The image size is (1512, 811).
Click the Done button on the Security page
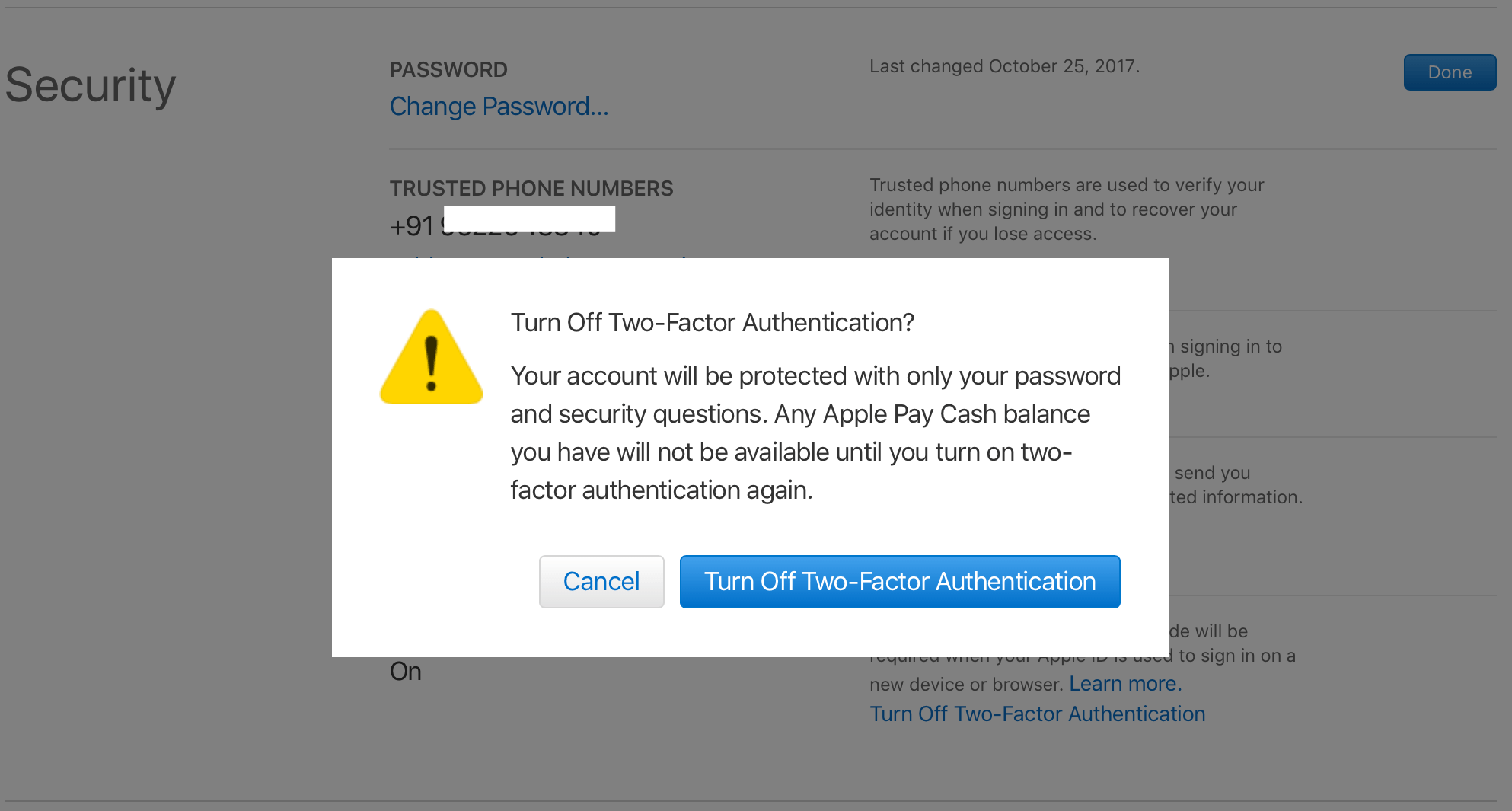click(1449, 72)
